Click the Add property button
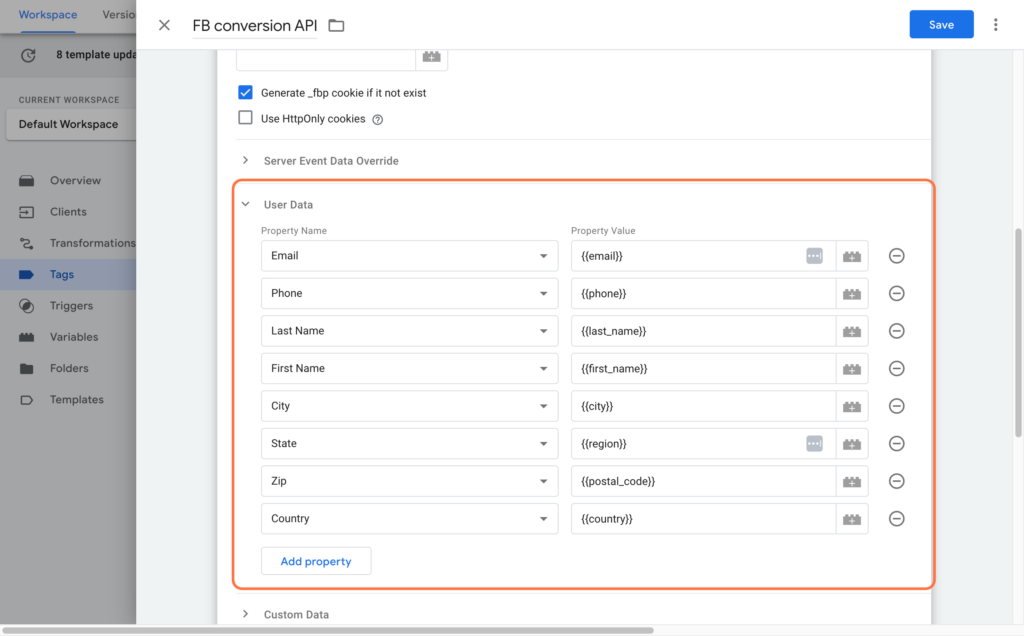This screenshot has width=1024, height=636. click(x=316, y=561)
